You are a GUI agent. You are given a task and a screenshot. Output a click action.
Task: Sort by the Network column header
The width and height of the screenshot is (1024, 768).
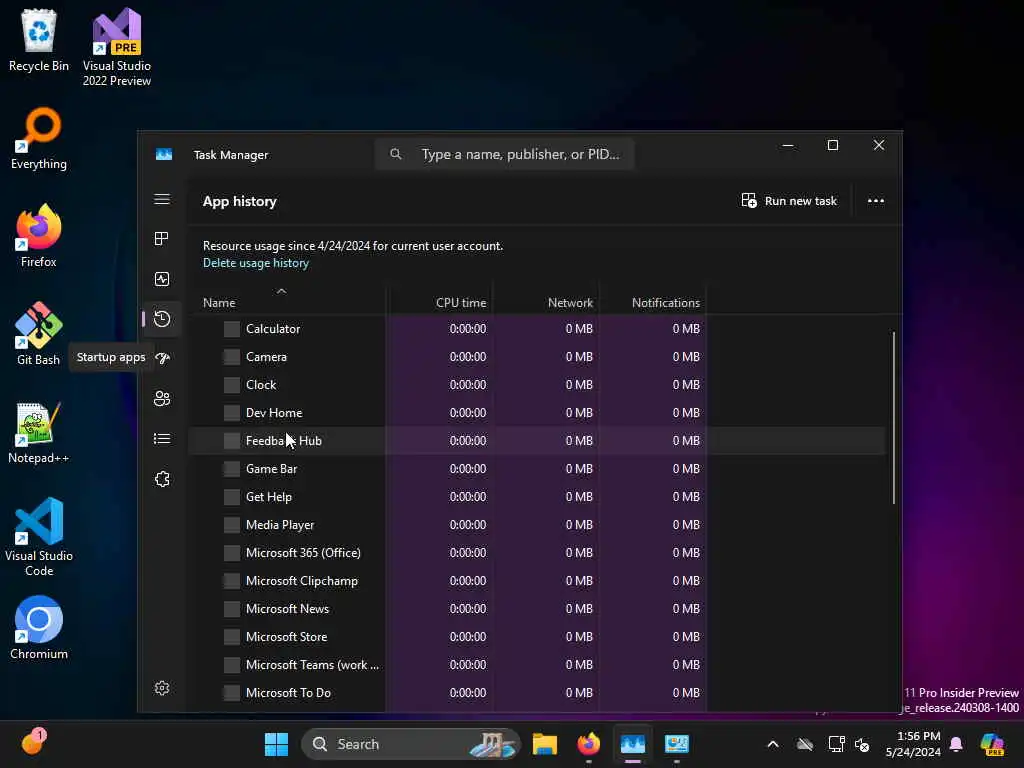point(546,303)
